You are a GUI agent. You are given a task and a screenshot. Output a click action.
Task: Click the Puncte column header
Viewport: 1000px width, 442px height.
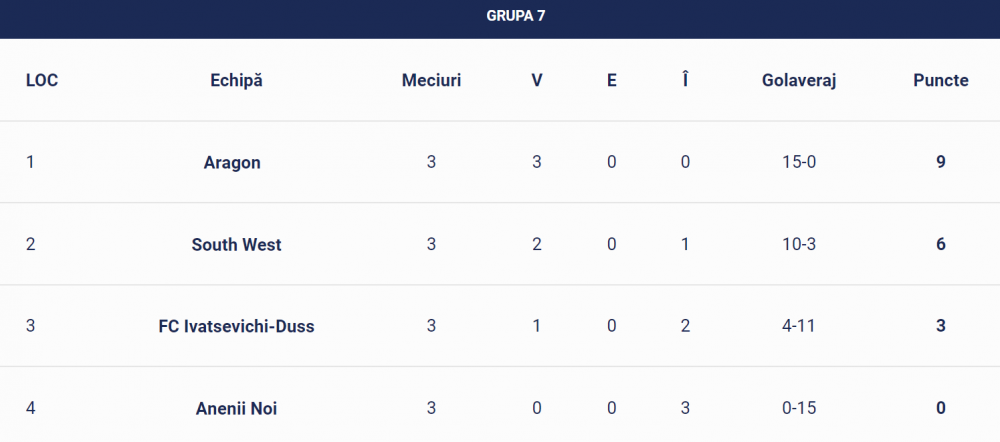tap(941, 80)
